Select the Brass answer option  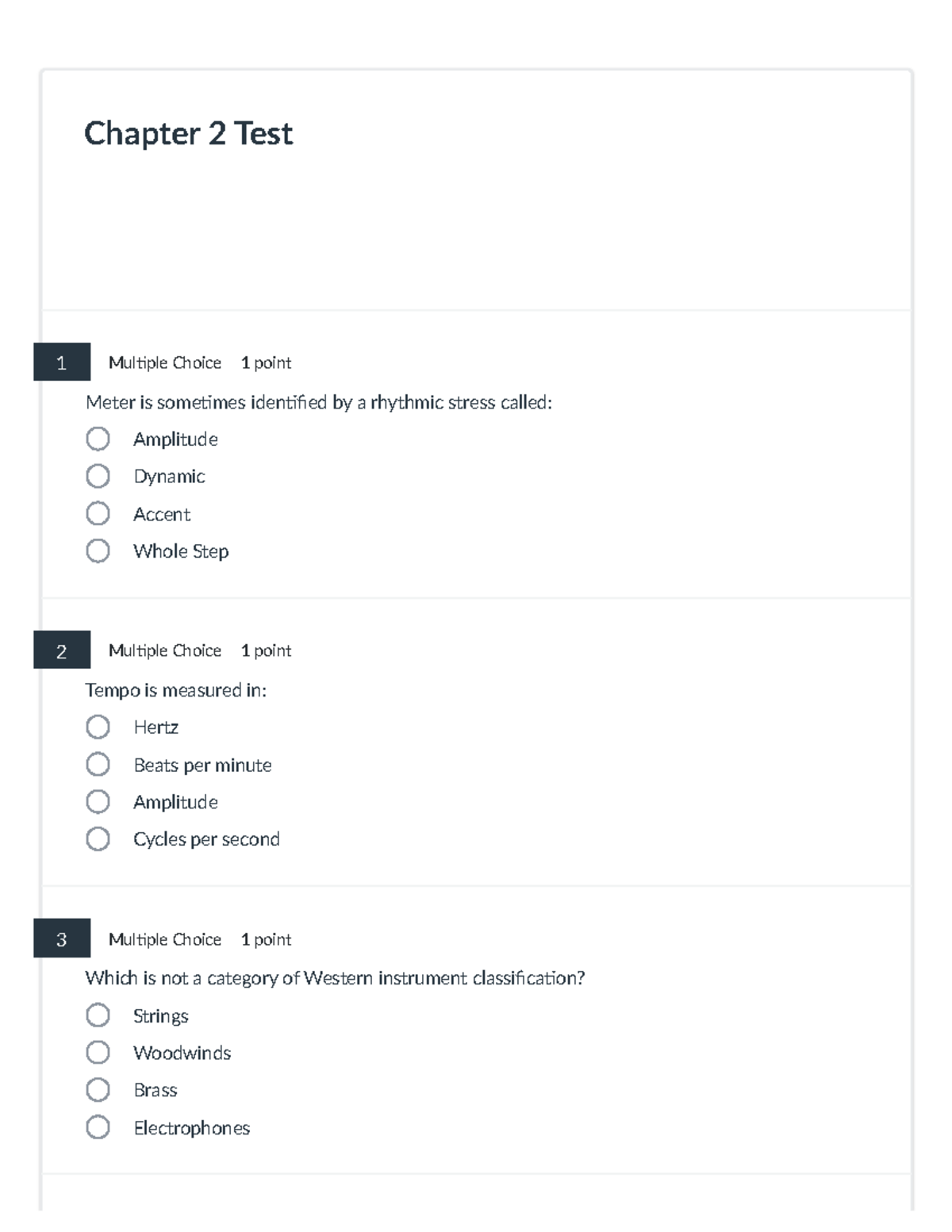tap(98, 1089)
